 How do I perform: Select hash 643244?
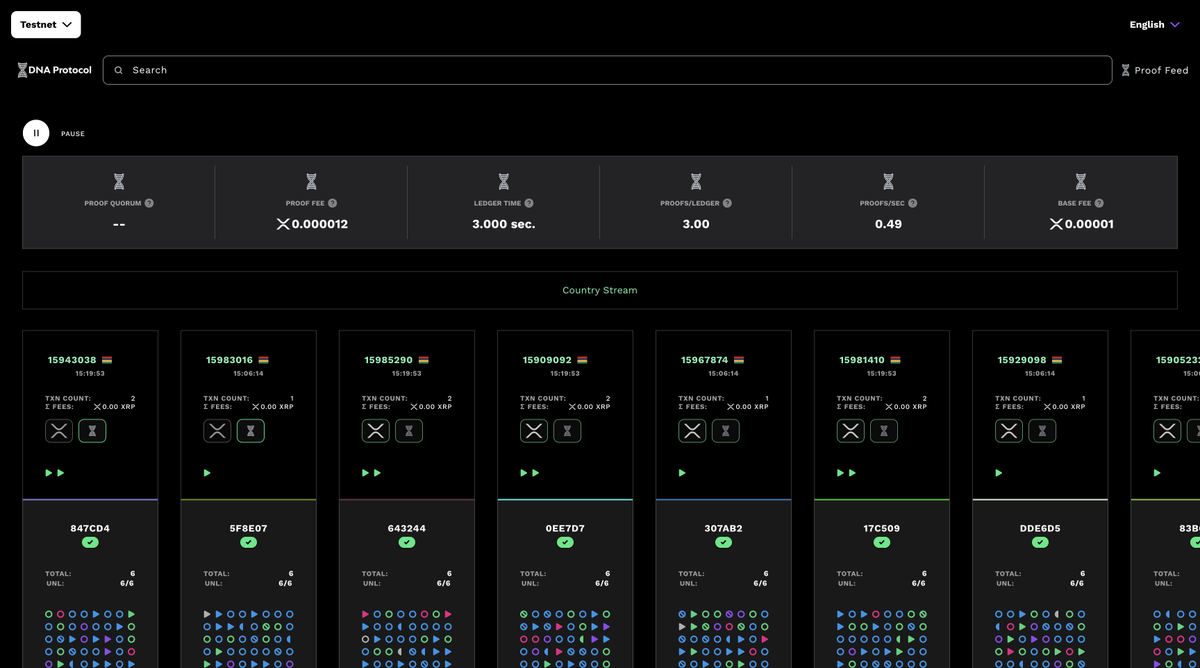tap(407, 528)
